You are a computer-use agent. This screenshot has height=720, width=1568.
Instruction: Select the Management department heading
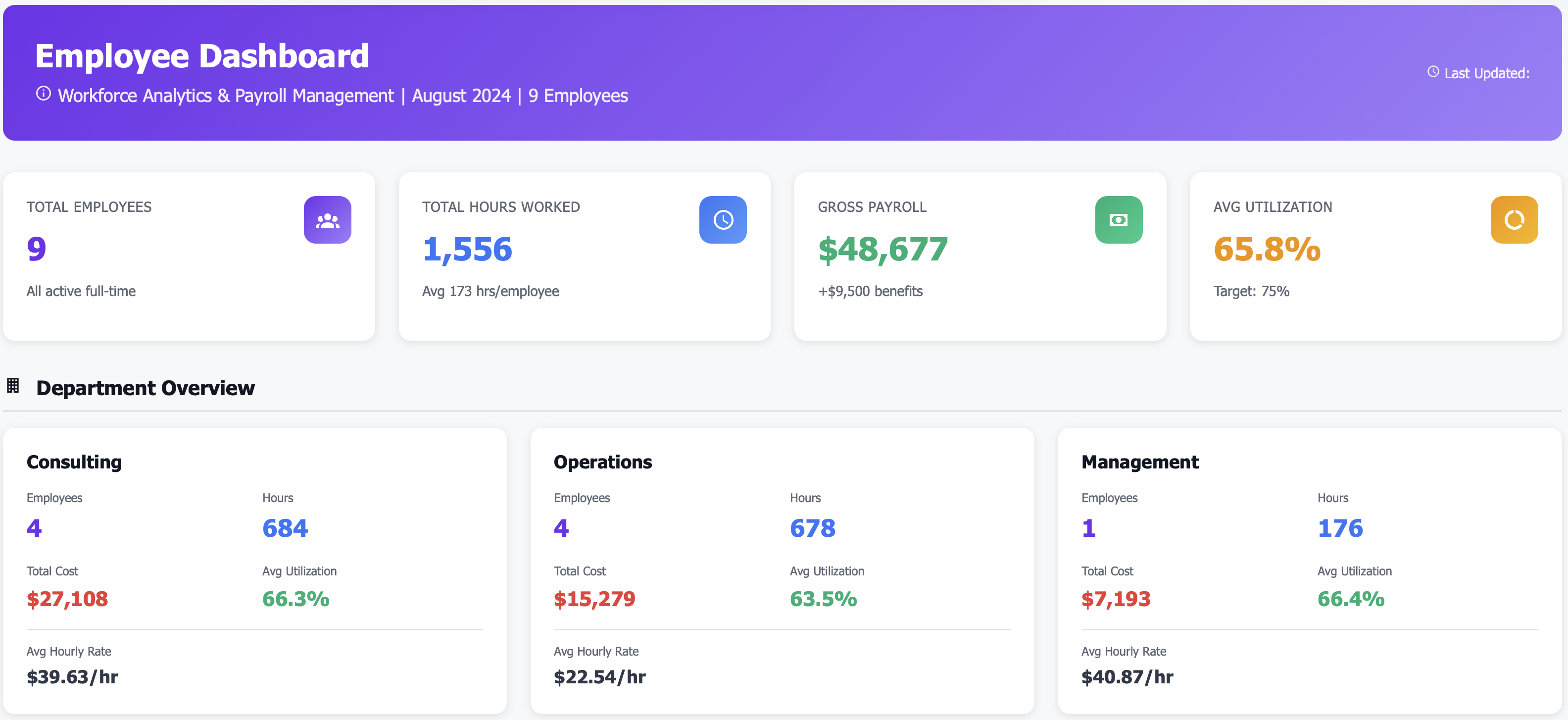(x=1140, y=462)
